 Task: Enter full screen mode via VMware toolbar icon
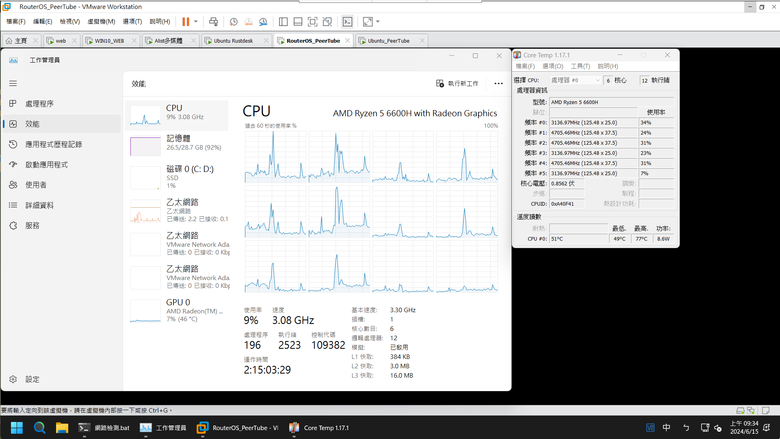[312, 21]
